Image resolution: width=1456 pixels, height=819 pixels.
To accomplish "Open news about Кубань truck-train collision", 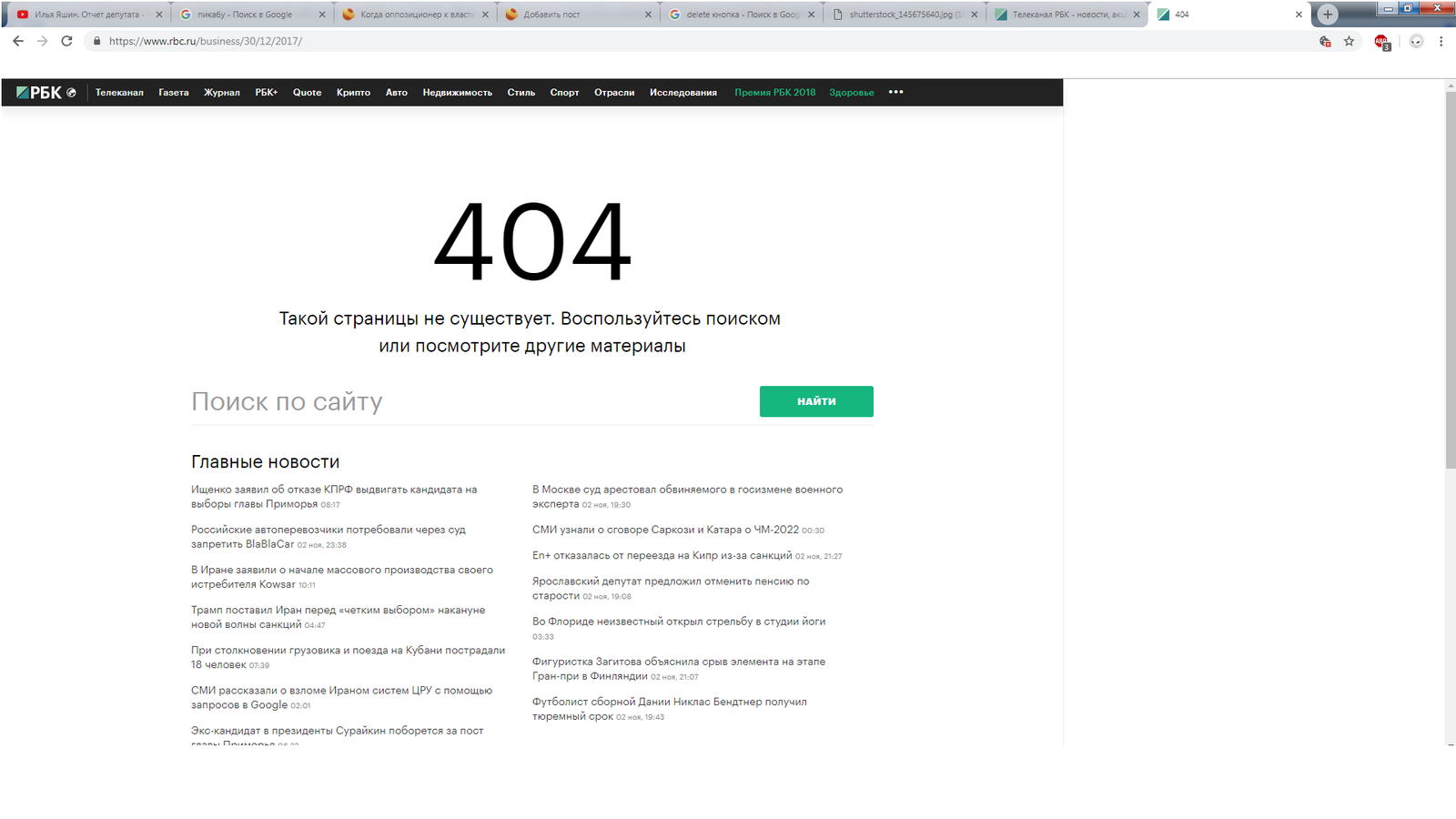I will (348, 657).
